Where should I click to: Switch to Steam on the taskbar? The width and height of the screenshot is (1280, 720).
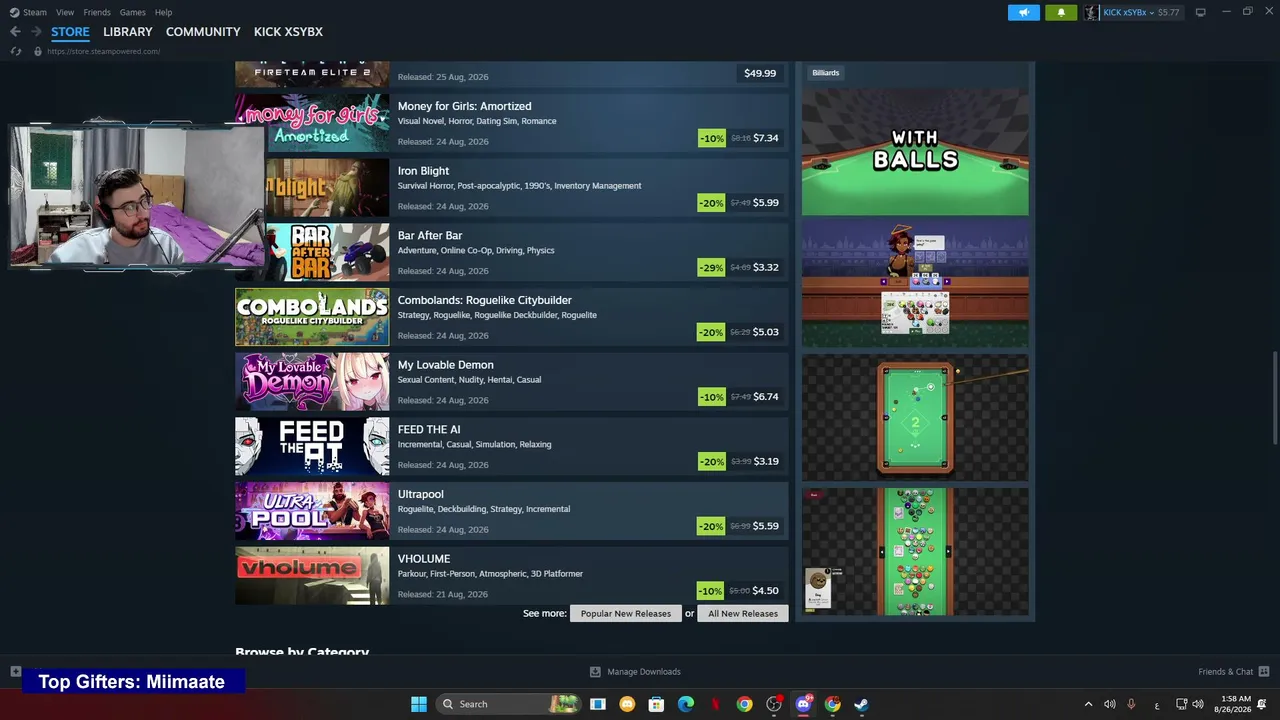click(x=861, y=704)
